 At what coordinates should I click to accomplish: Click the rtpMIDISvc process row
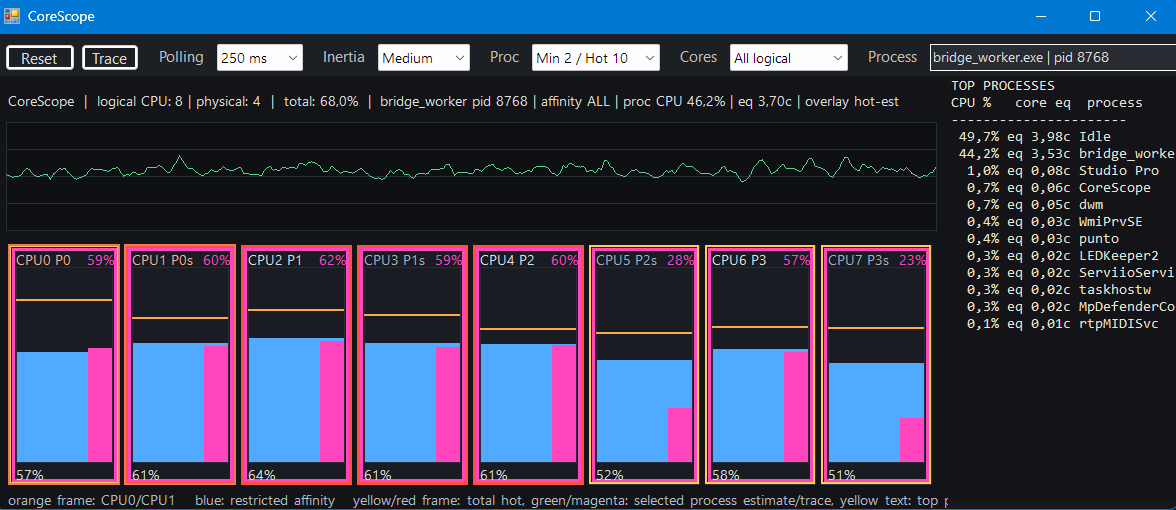tap(1062, 323)
